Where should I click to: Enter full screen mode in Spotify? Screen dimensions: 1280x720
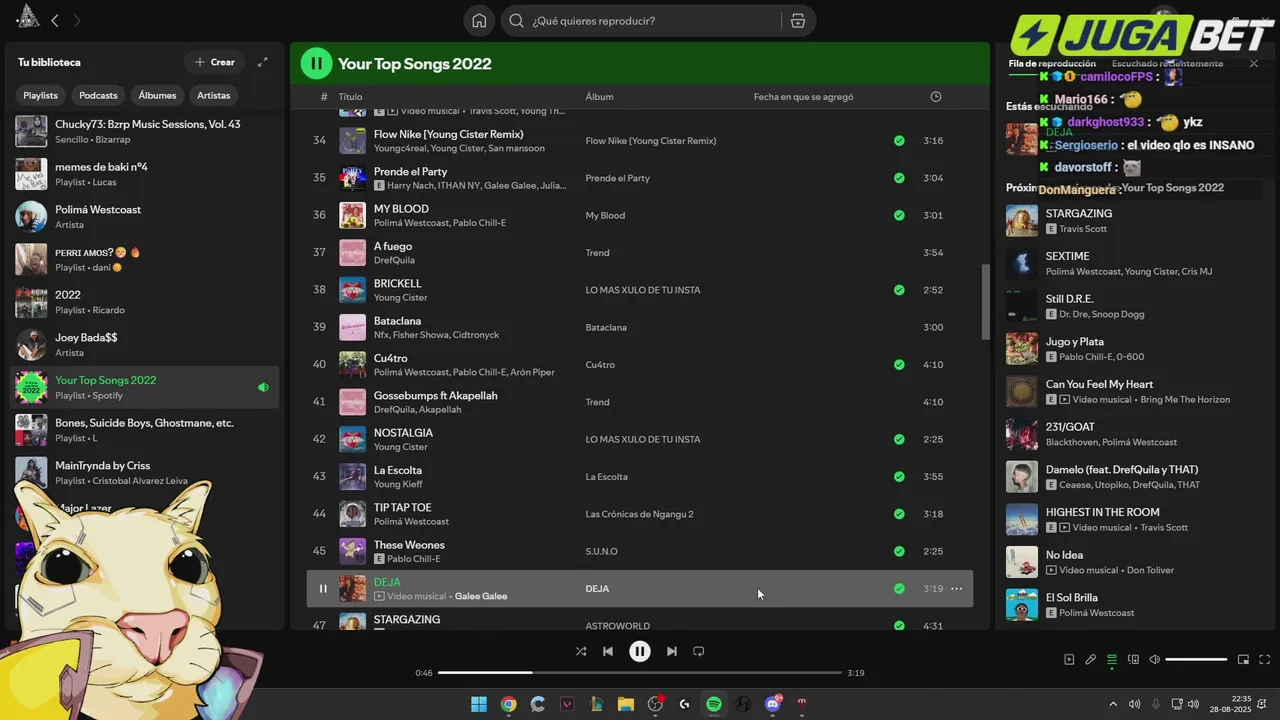tap(1265, 659)
